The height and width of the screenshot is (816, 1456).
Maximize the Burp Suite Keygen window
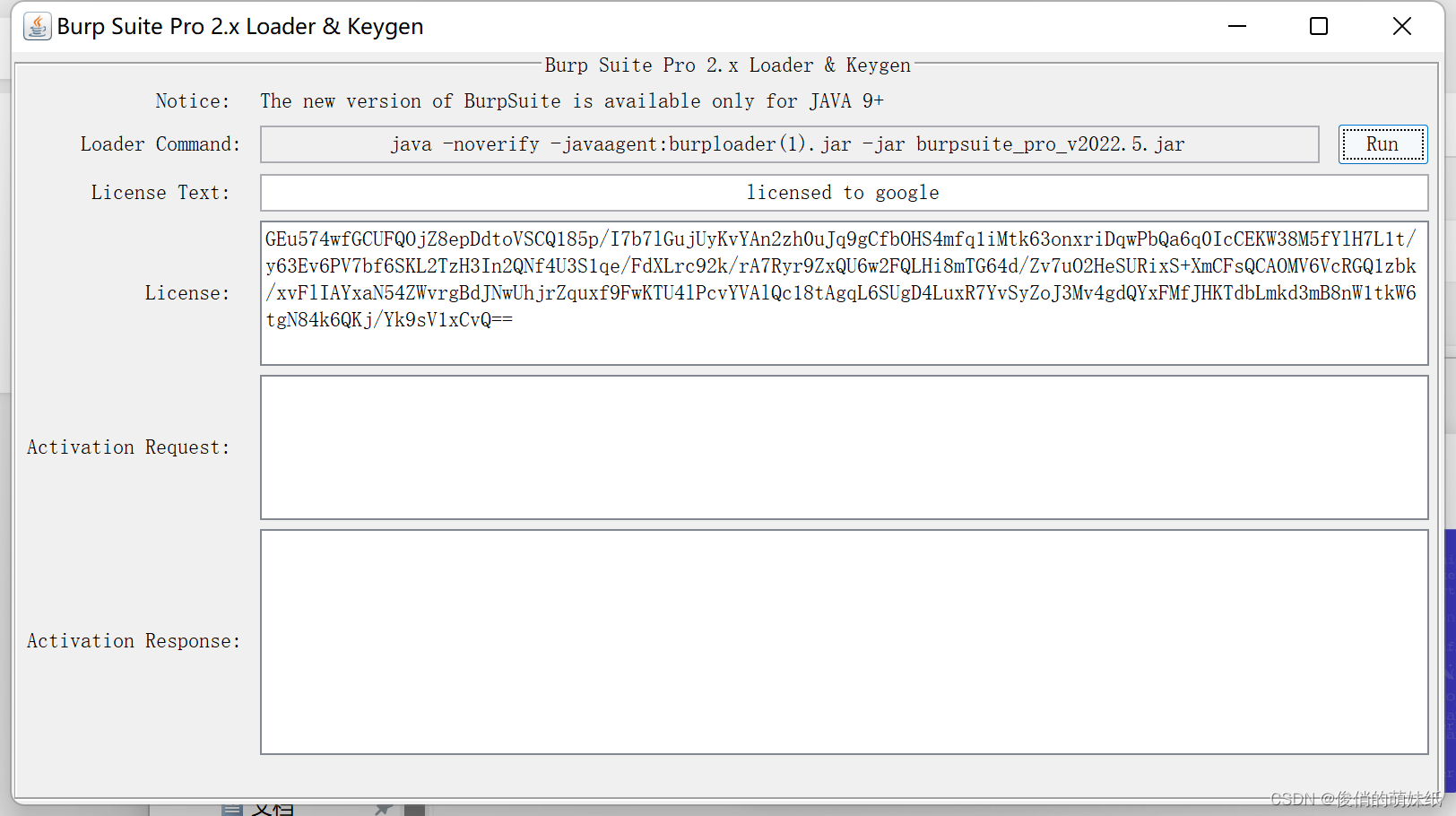click(1319, 26)
